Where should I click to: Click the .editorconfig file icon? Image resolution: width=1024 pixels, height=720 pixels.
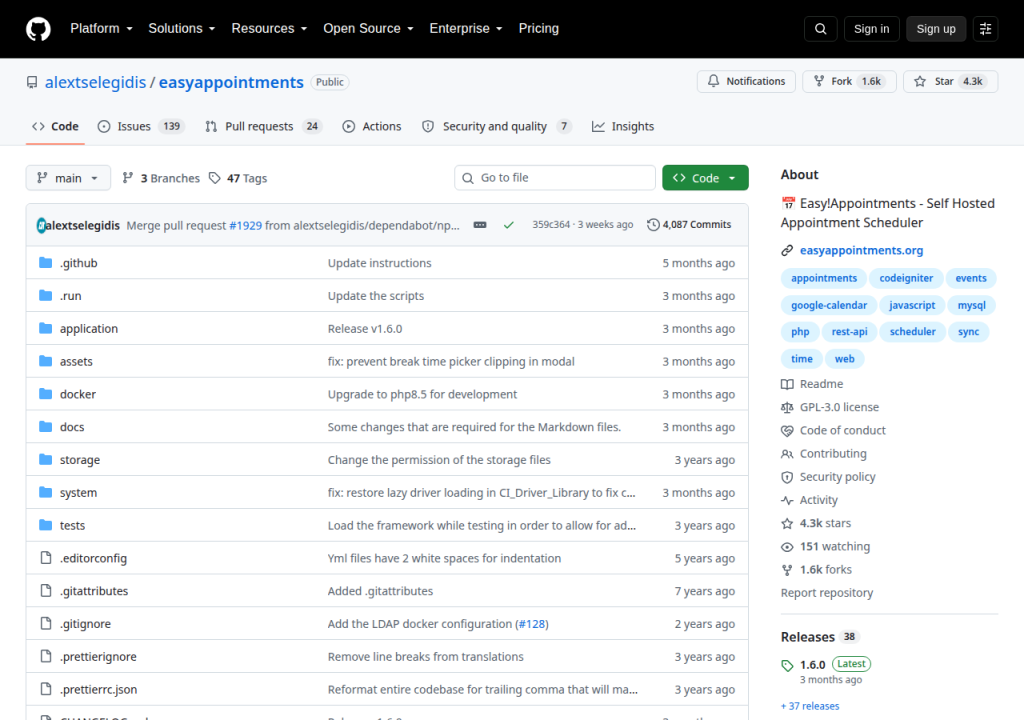[46, 557]
